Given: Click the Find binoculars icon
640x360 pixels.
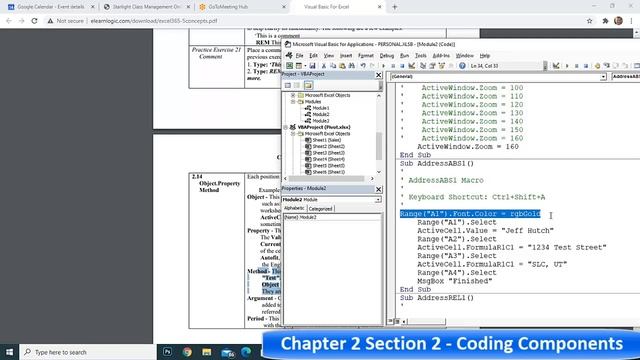Looking at the screenshot, I should 351,66.
